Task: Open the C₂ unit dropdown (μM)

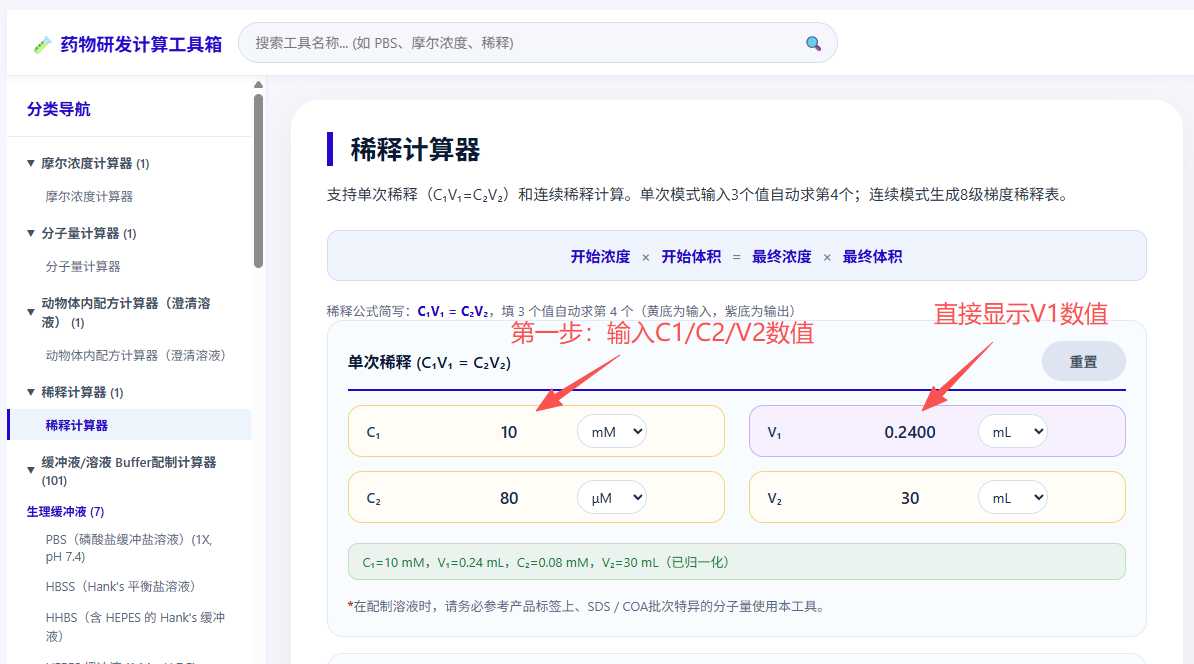Action: coord(611,498)
